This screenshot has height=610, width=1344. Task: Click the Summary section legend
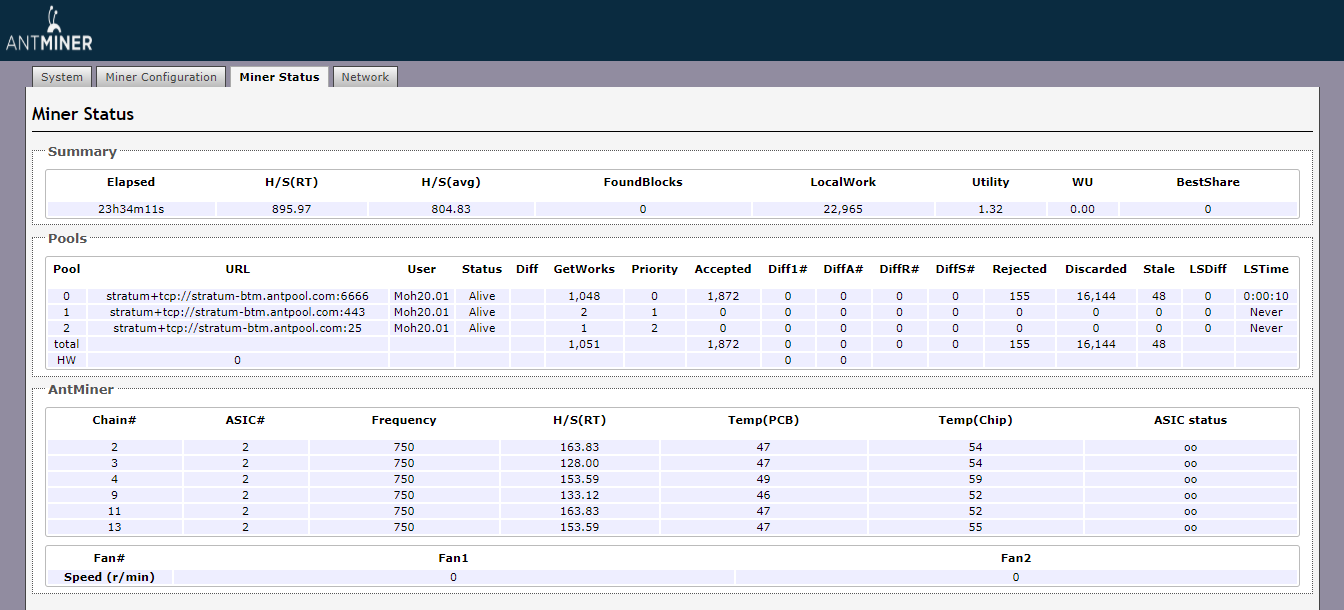click(82, 152)
